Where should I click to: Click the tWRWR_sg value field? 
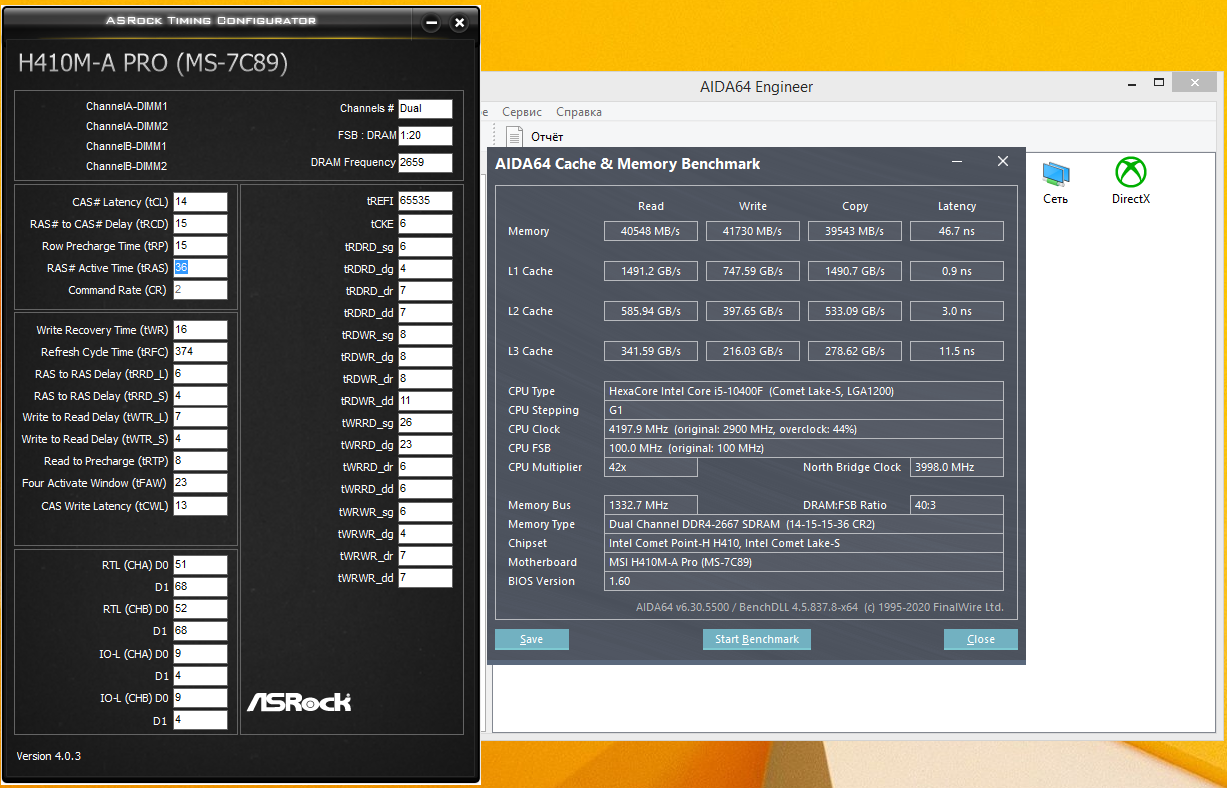[425, 511]
